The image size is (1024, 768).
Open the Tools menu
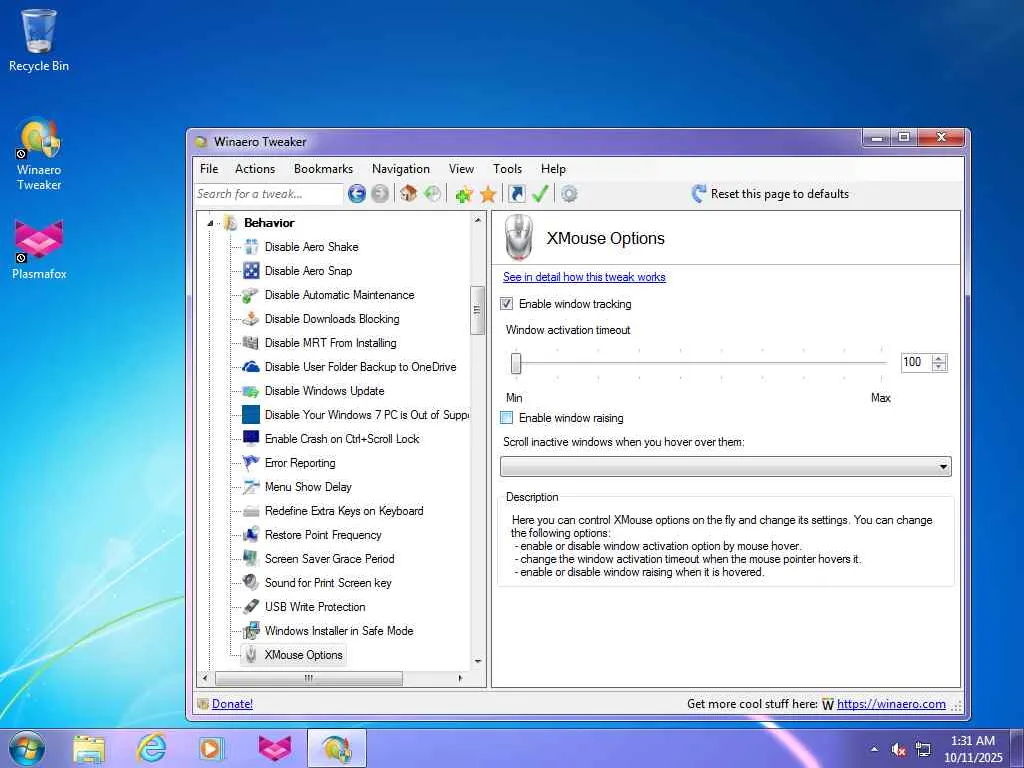(507, 168)
